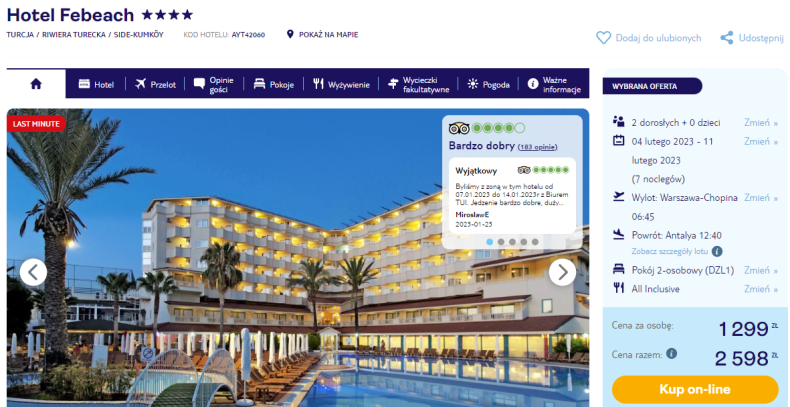Click the heart icon to add to favorites
This screenshot has width=790, height=407.
click(x=603, y=38)
